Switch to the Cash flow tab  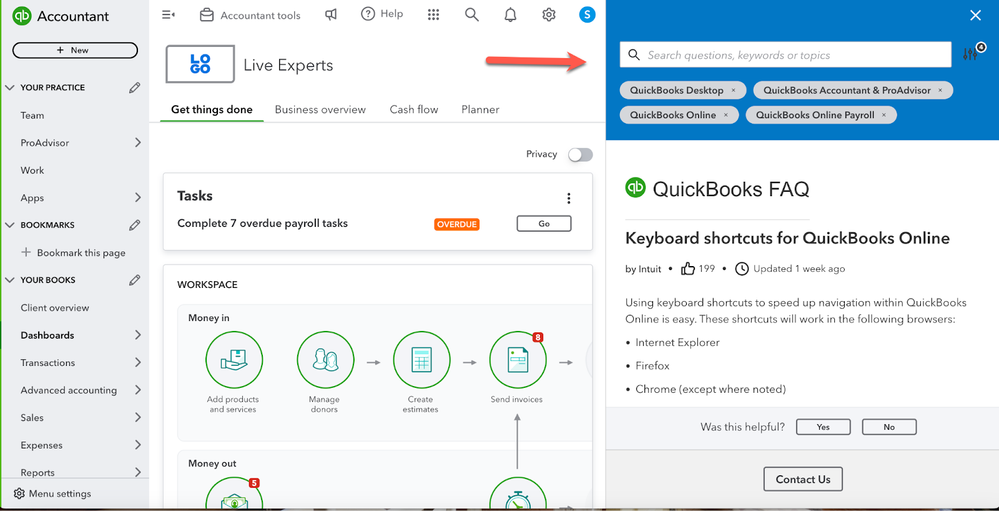click(414, 110)
